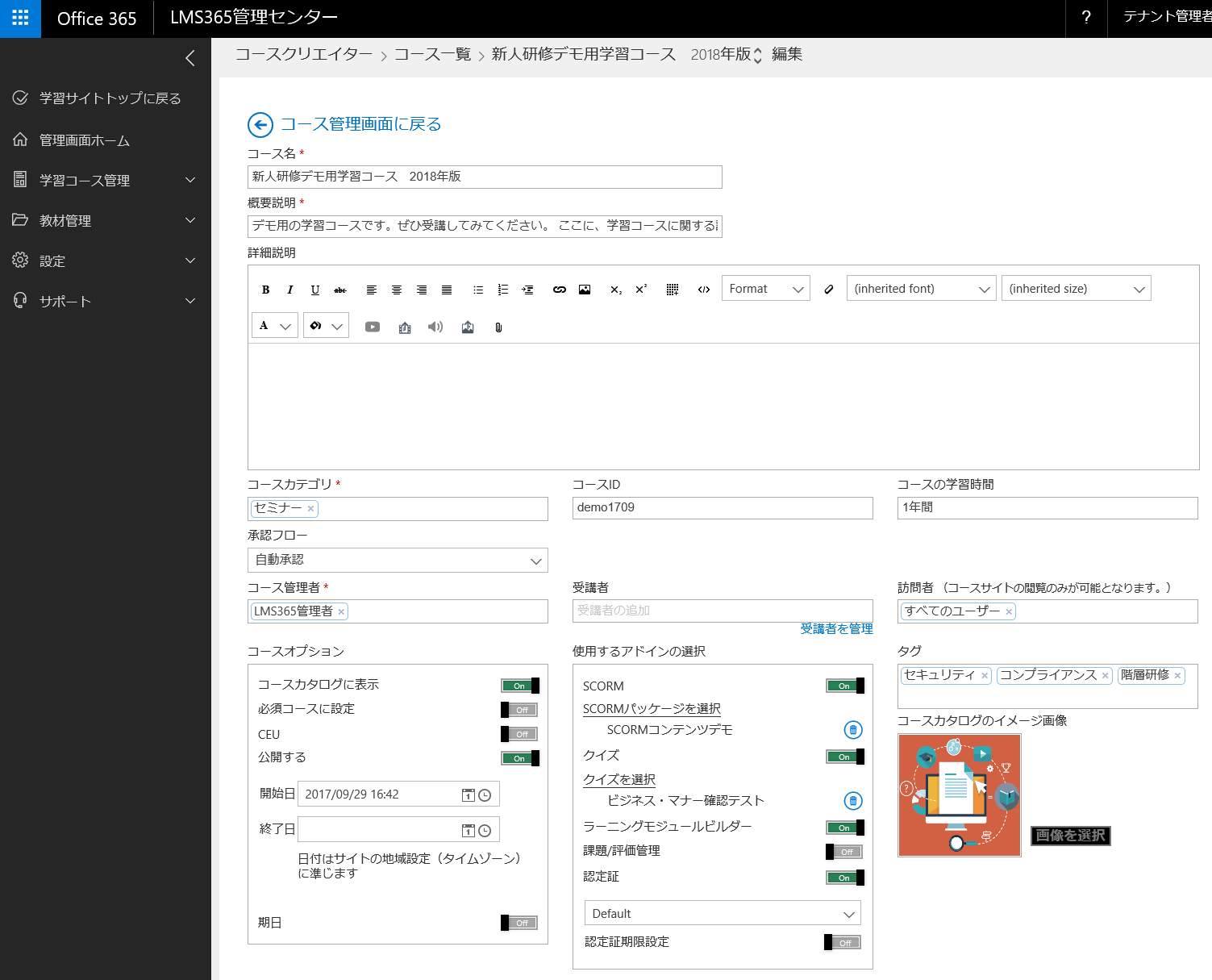This screenshot has width=1212, height=980.
Task: Toggle bold formatting in the editor
Action: (265, 290)
